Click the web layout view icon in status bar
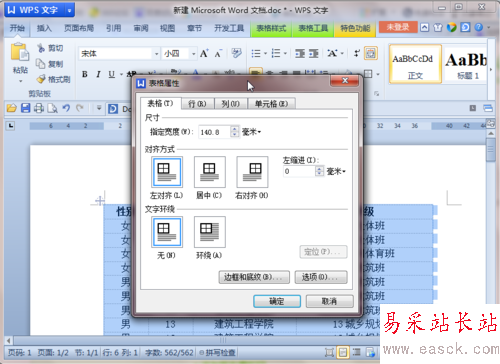The width and height of the screenshot is (500, 364). [370, 352]
